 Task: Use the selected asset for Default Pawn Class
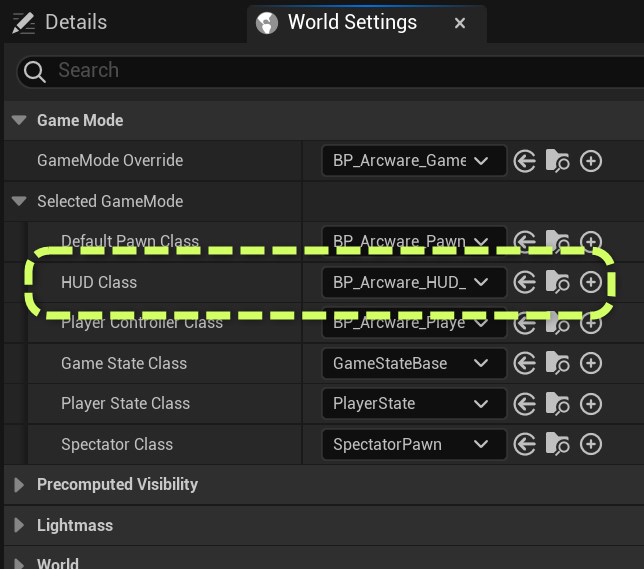click(x=525, y=242)
